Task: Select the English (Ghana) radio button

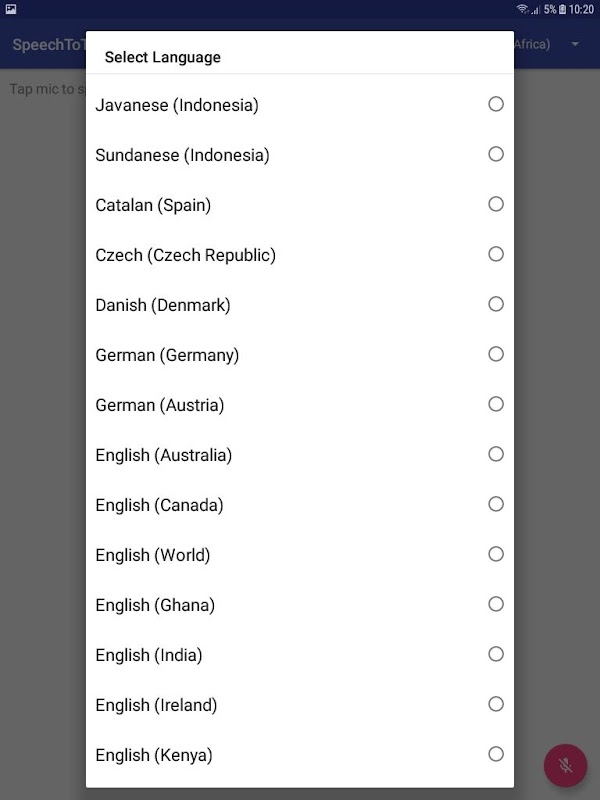Action: [496, 604]
